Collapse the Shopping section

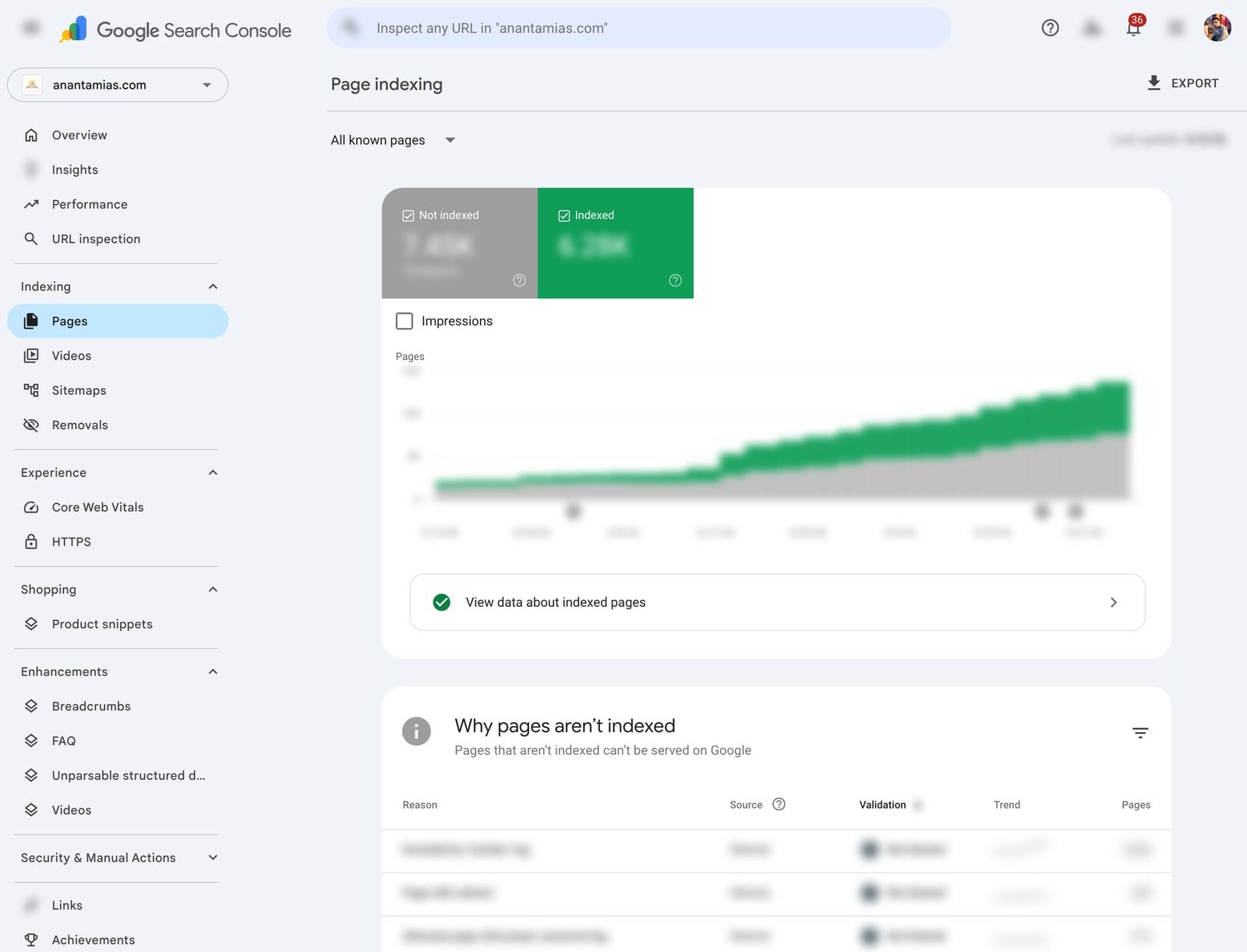(213, 590)
